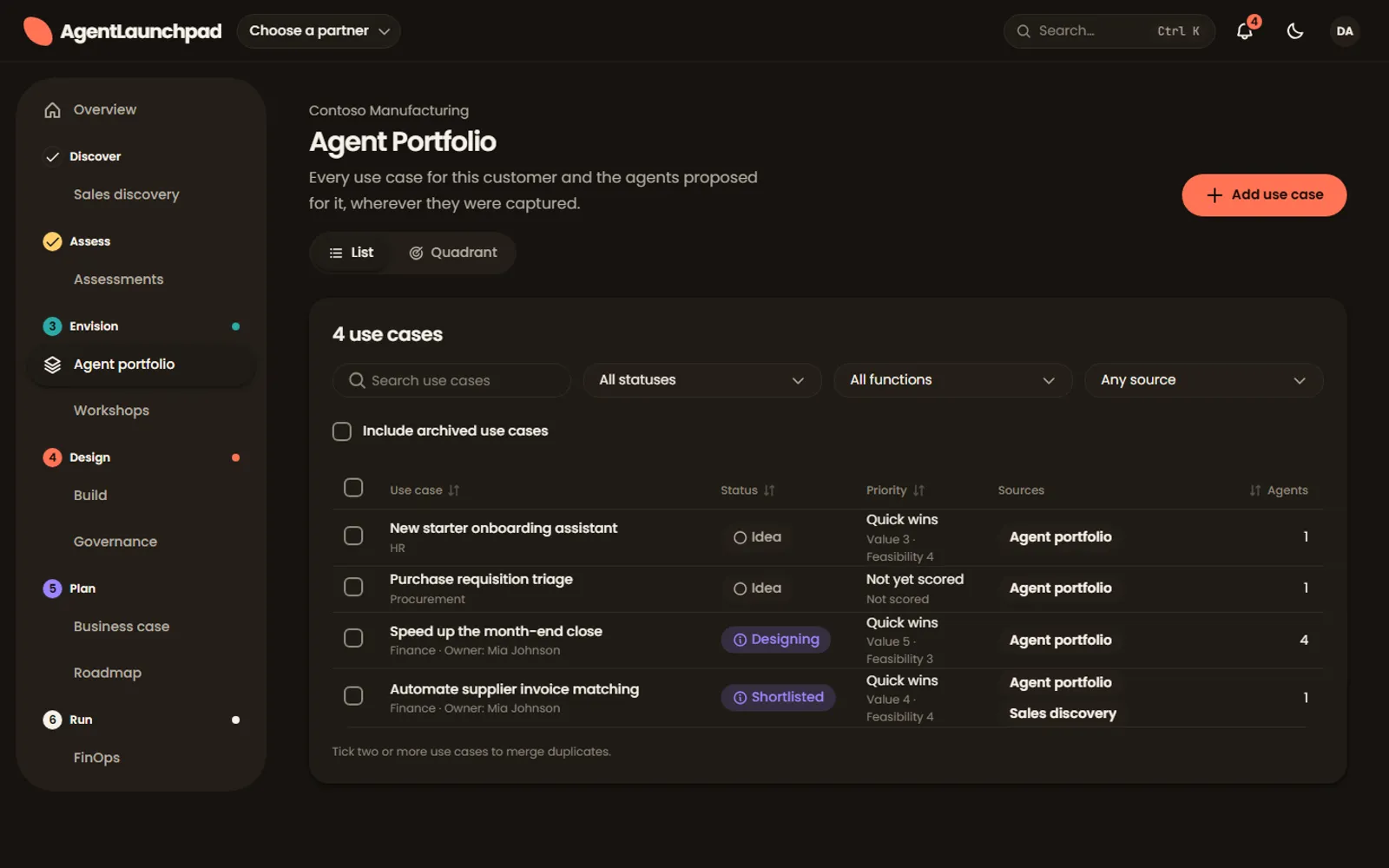Click the Add use case button
Screen dimensions: 1389x868
pyautogui.click(x=1264, y=195)
